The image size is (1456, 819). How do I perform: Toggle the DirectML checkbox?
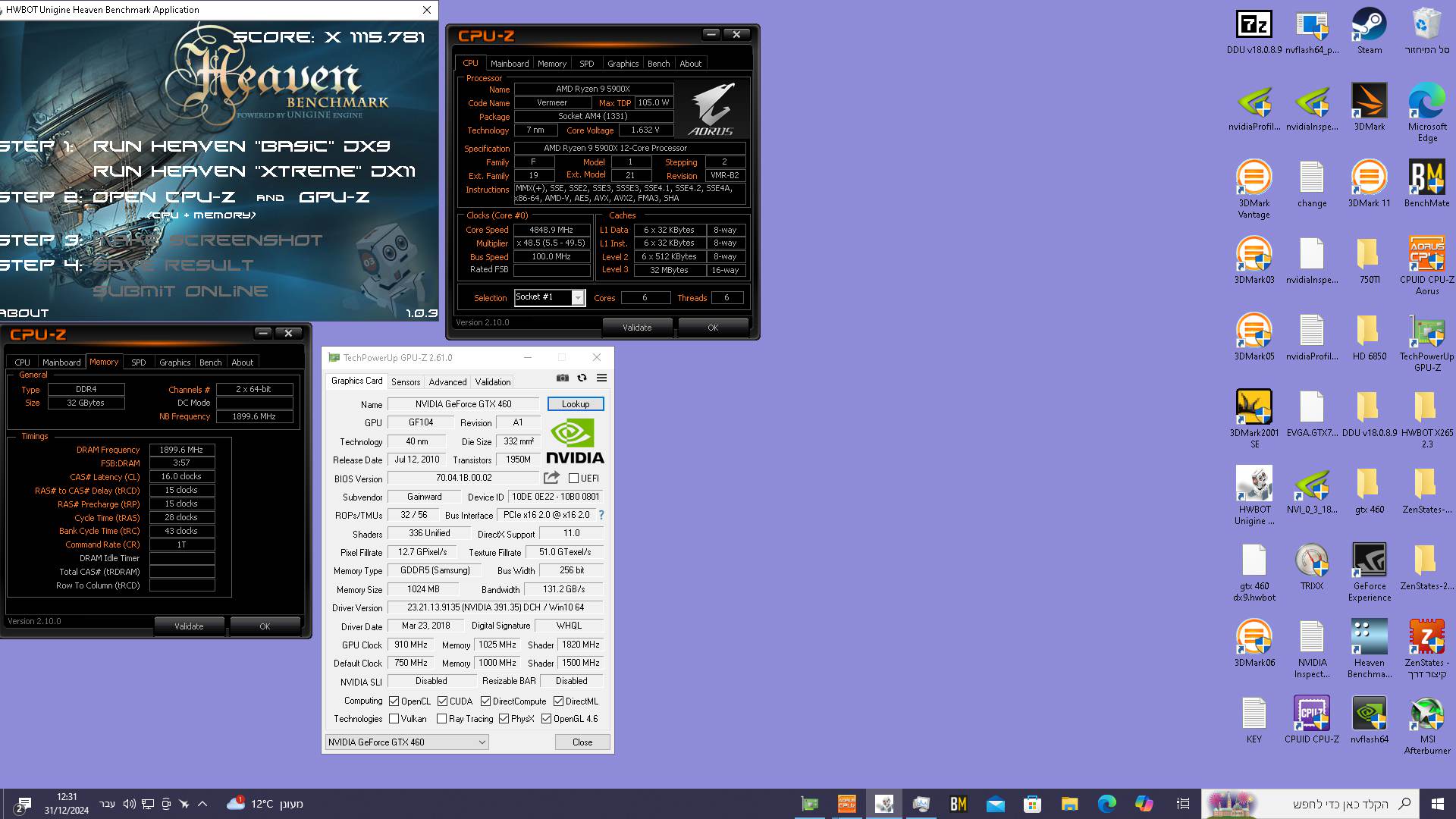[558, 701]
